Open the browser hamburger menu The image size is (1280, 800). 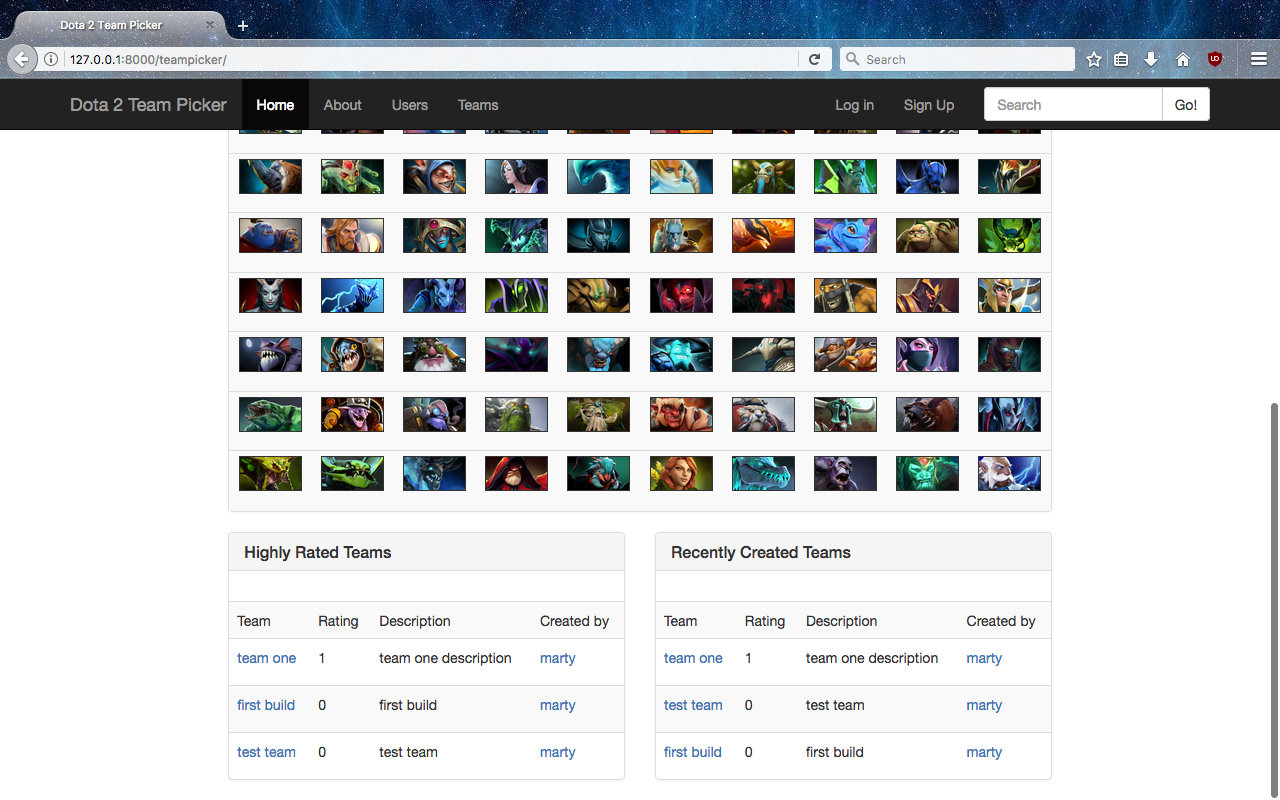pyautogui.click(x=1259, y=59)
